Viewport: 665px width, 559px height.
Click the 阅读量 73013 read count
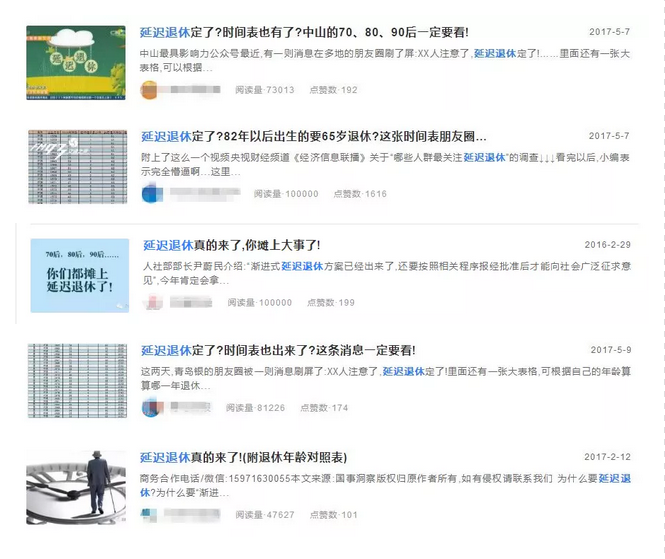[x=264, y=90]
